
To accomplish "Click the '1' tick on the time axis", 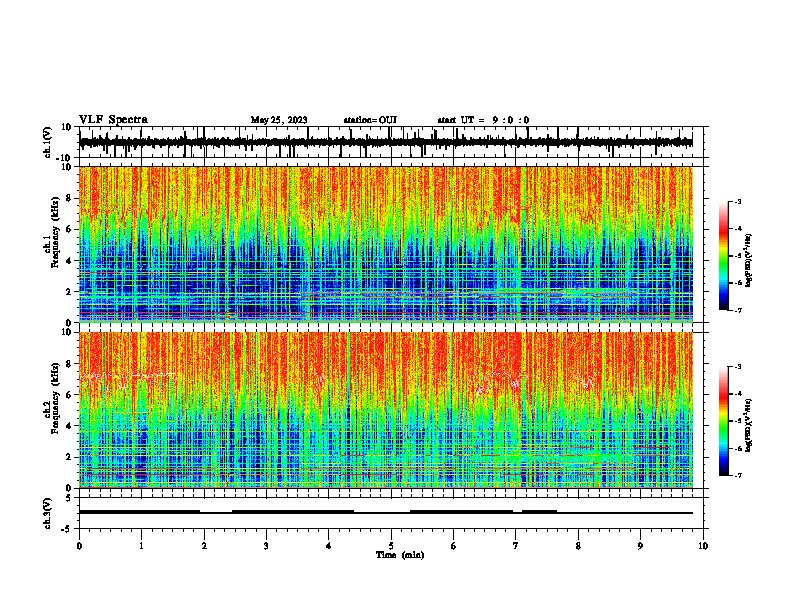I will coord(141,546).
